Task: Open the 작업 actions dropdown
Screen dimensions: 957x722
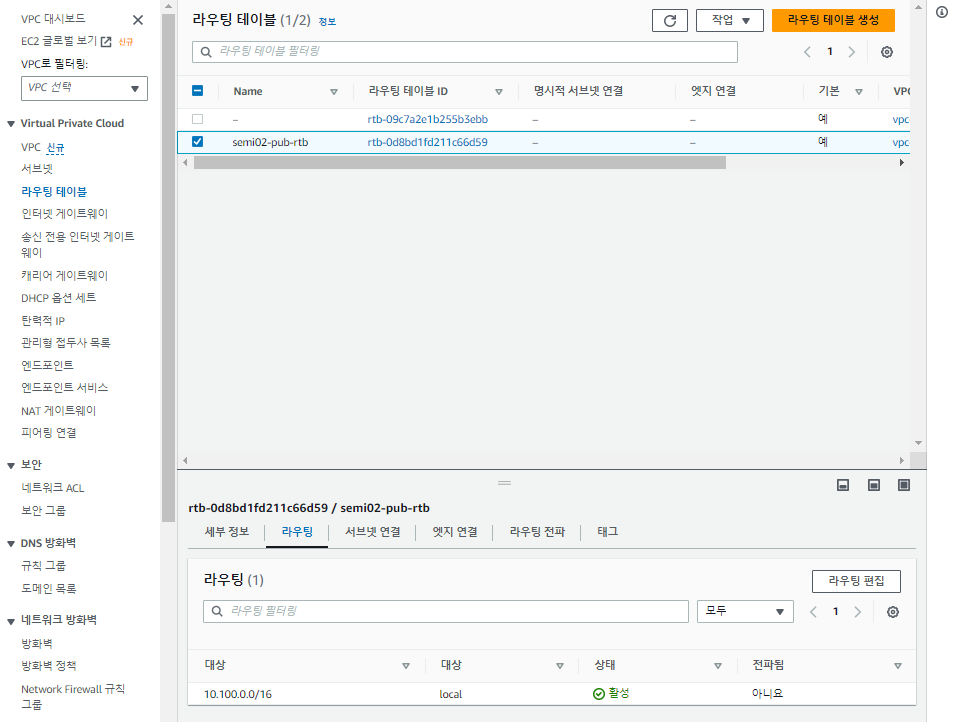Action: click(x=729, y=20)
